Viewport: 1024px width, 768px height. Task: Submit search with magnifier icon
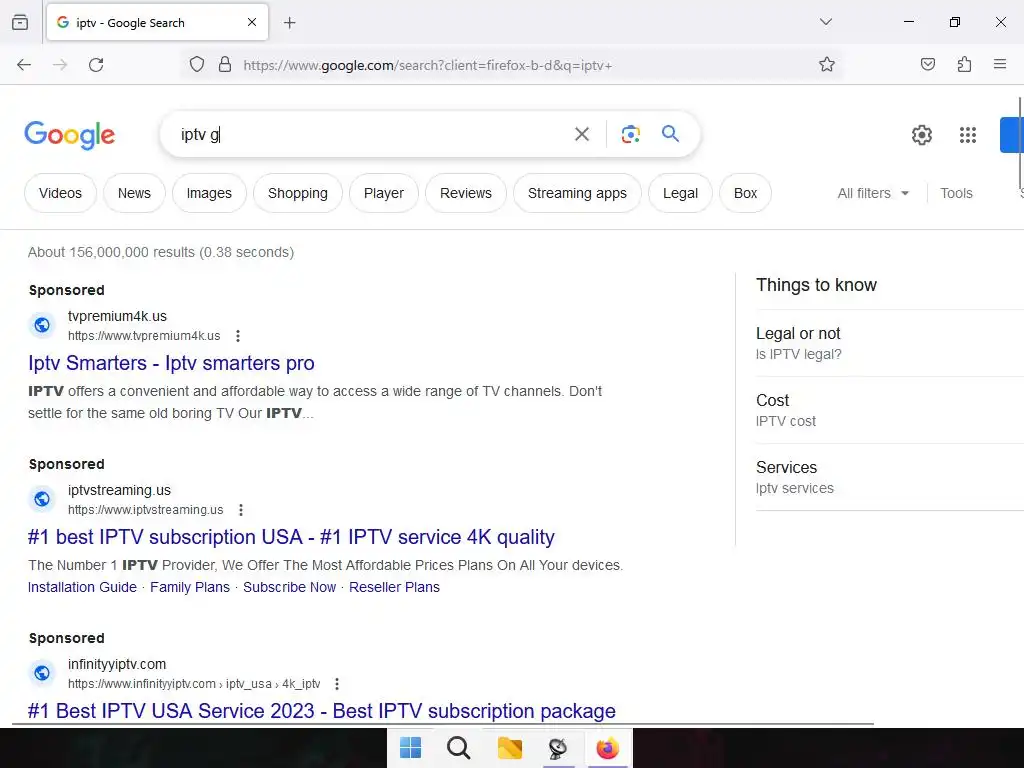pos(670,134)
